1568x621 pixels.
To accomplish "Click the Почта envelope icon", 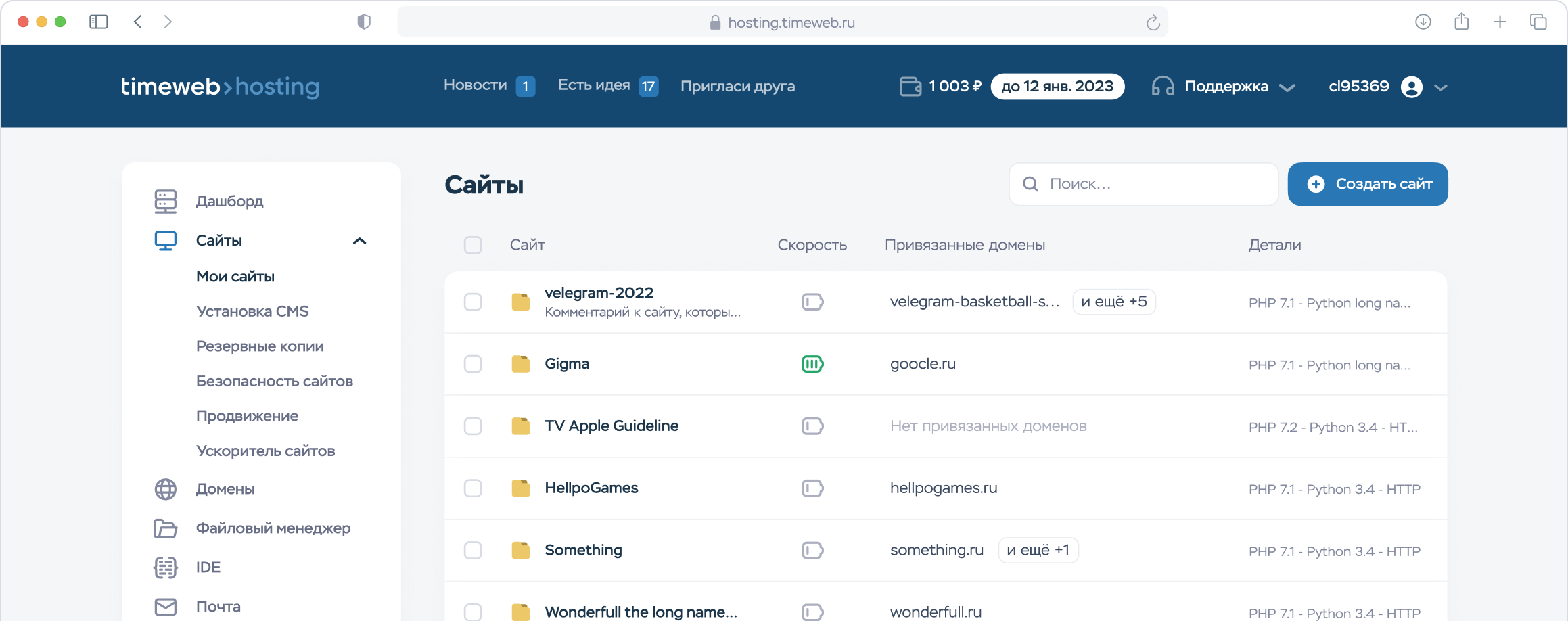I will tap(166, 607).
